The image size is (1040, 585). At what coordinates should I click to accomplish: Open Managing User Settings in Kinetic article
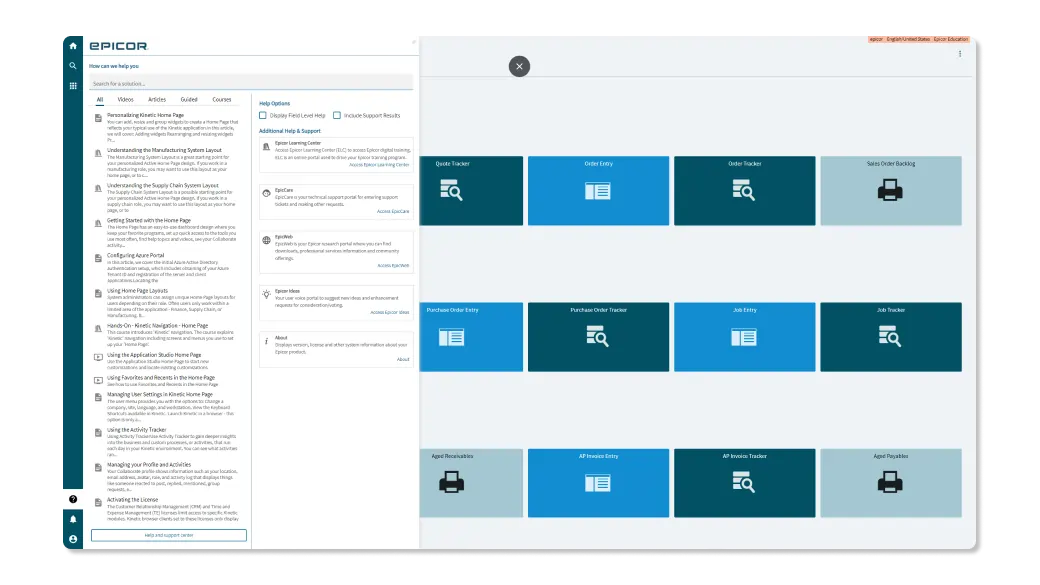pos(160,394)
